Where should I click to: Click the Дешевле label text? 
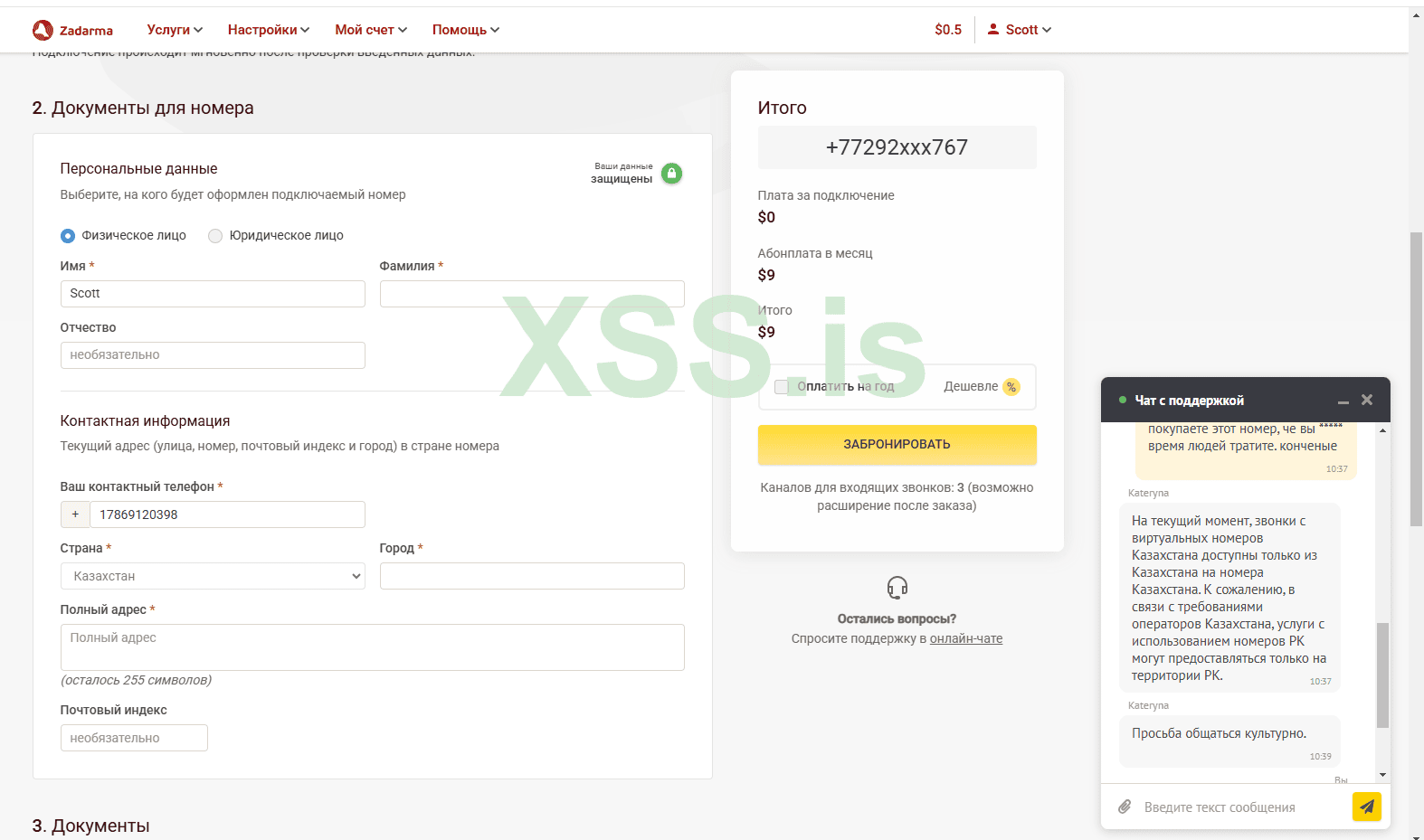971,386
